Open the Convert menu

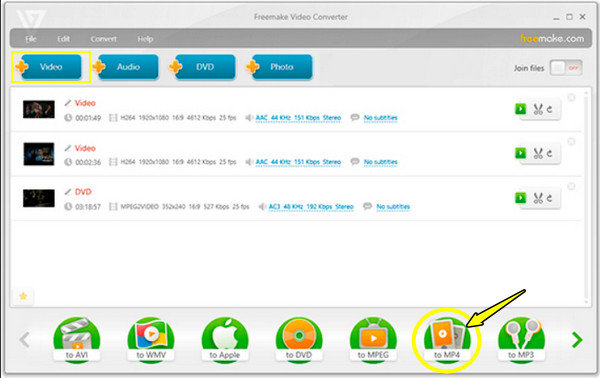click(x=103, y=39)
